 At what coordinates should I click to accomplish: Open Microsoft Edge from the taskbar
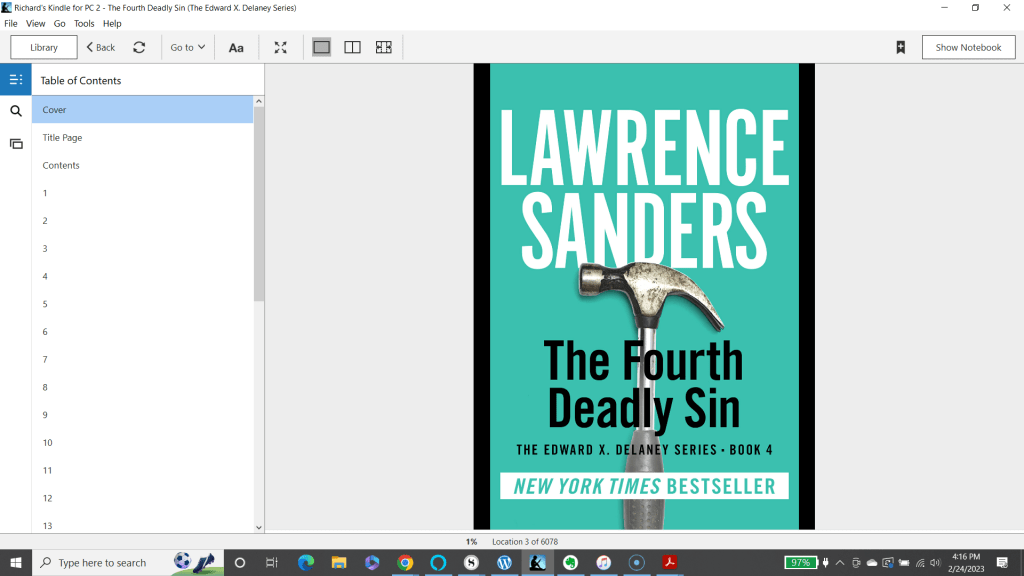coord(306,563)
